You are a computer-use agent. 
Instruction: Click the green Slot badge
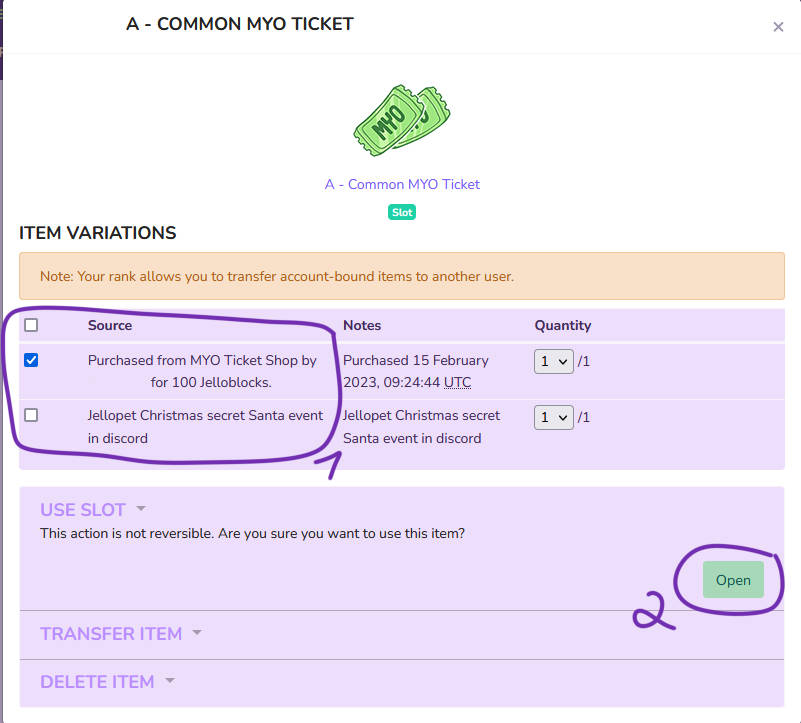(402, 213)
